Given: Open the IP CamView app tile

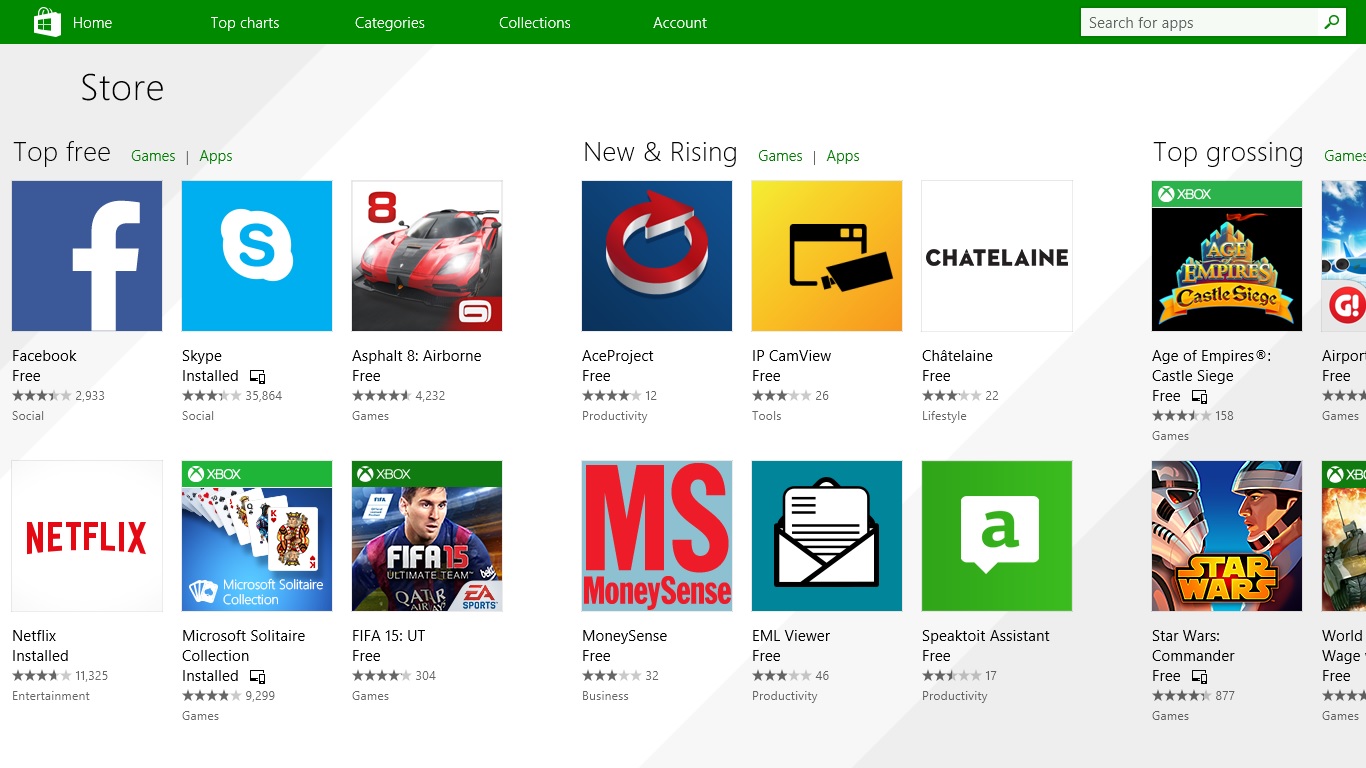Looking at the screenshot, I should pyautogui.click(x=827, y=256).
